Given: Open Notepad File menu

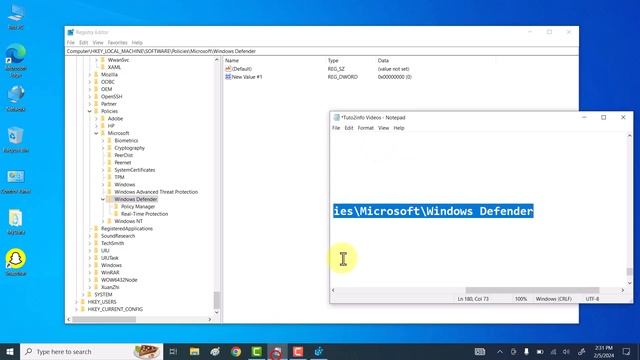Looking at the screenshot, I should pyautogui.click(x=336, y=128).
